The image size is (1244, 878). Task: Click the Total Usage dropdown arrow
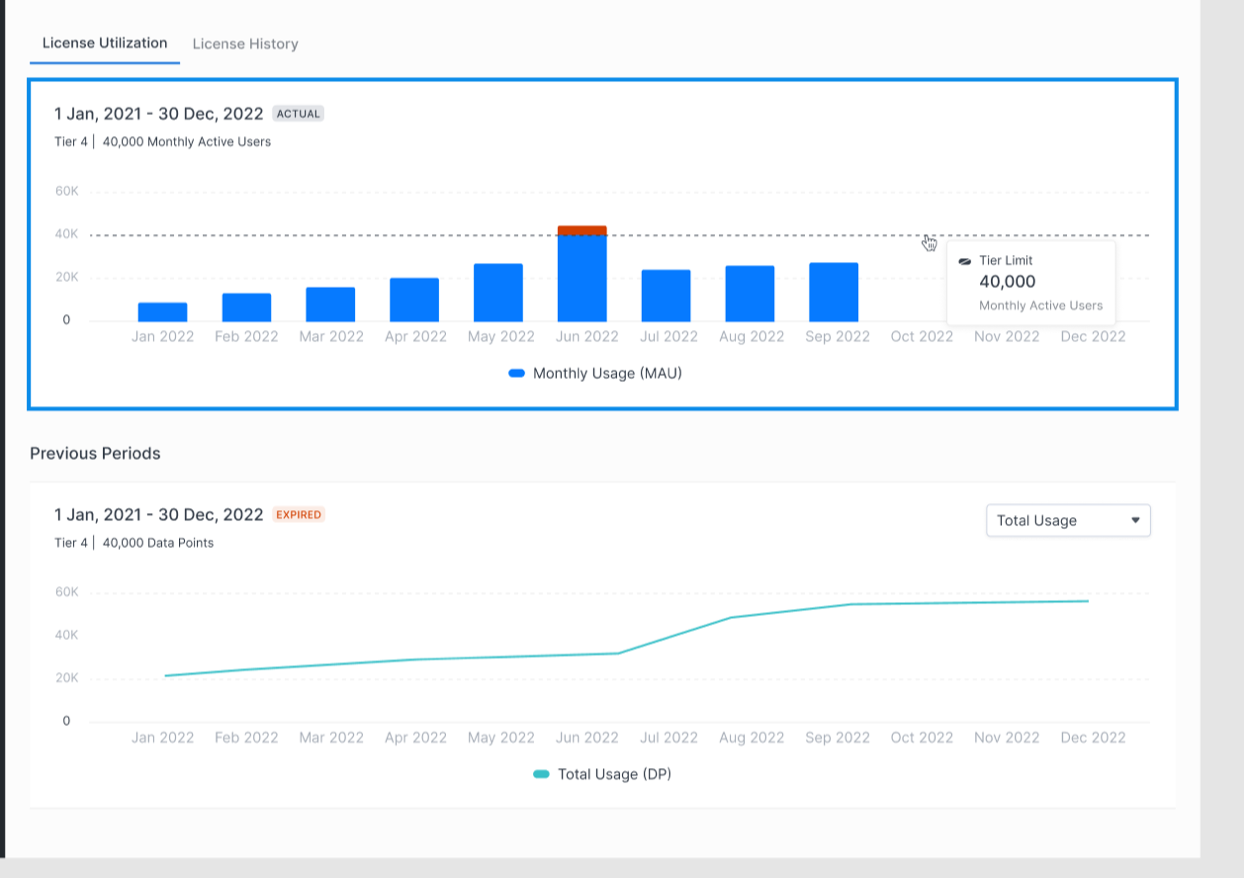(x=1135, y=520)
